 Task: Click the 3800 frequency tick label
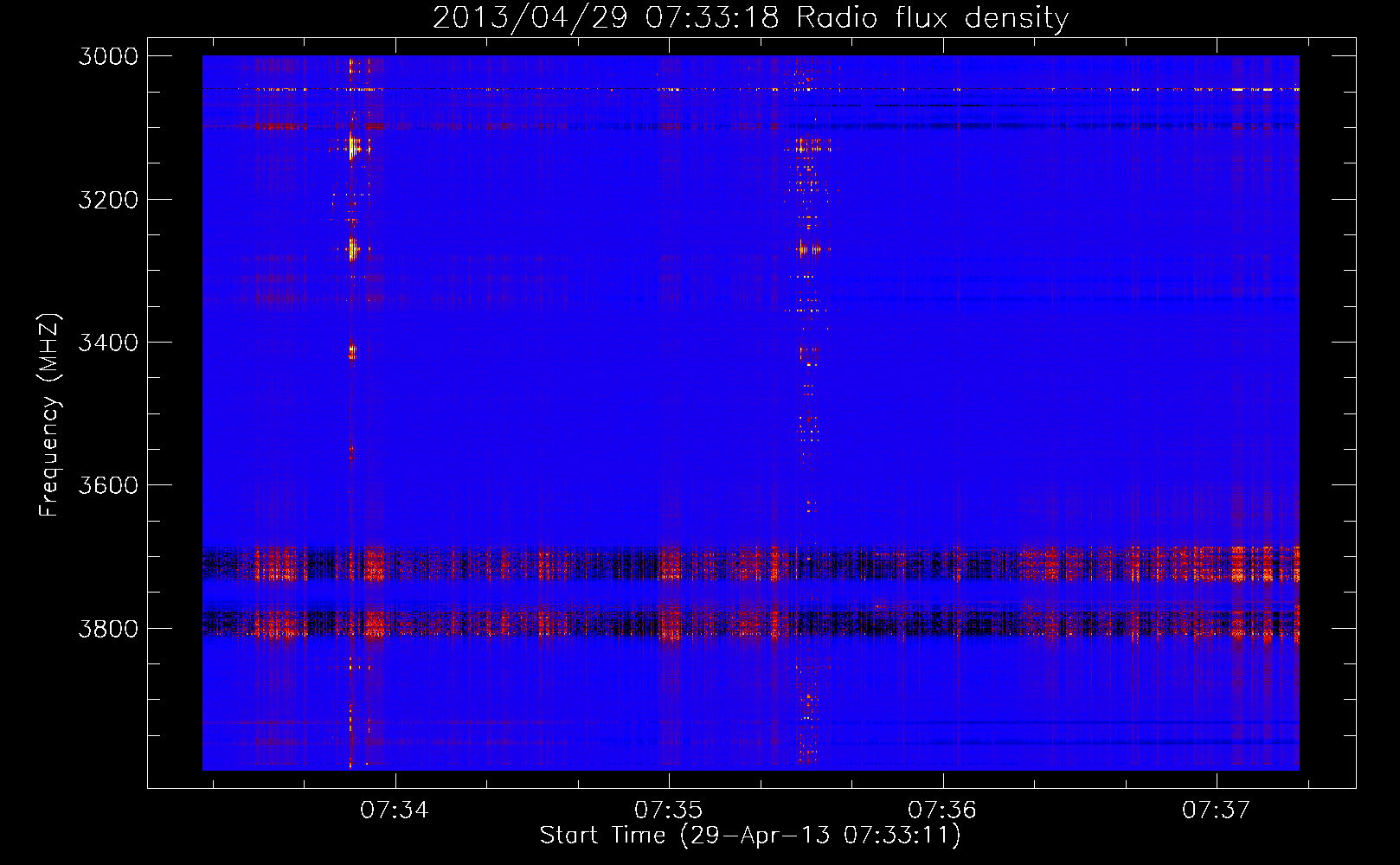108,628
